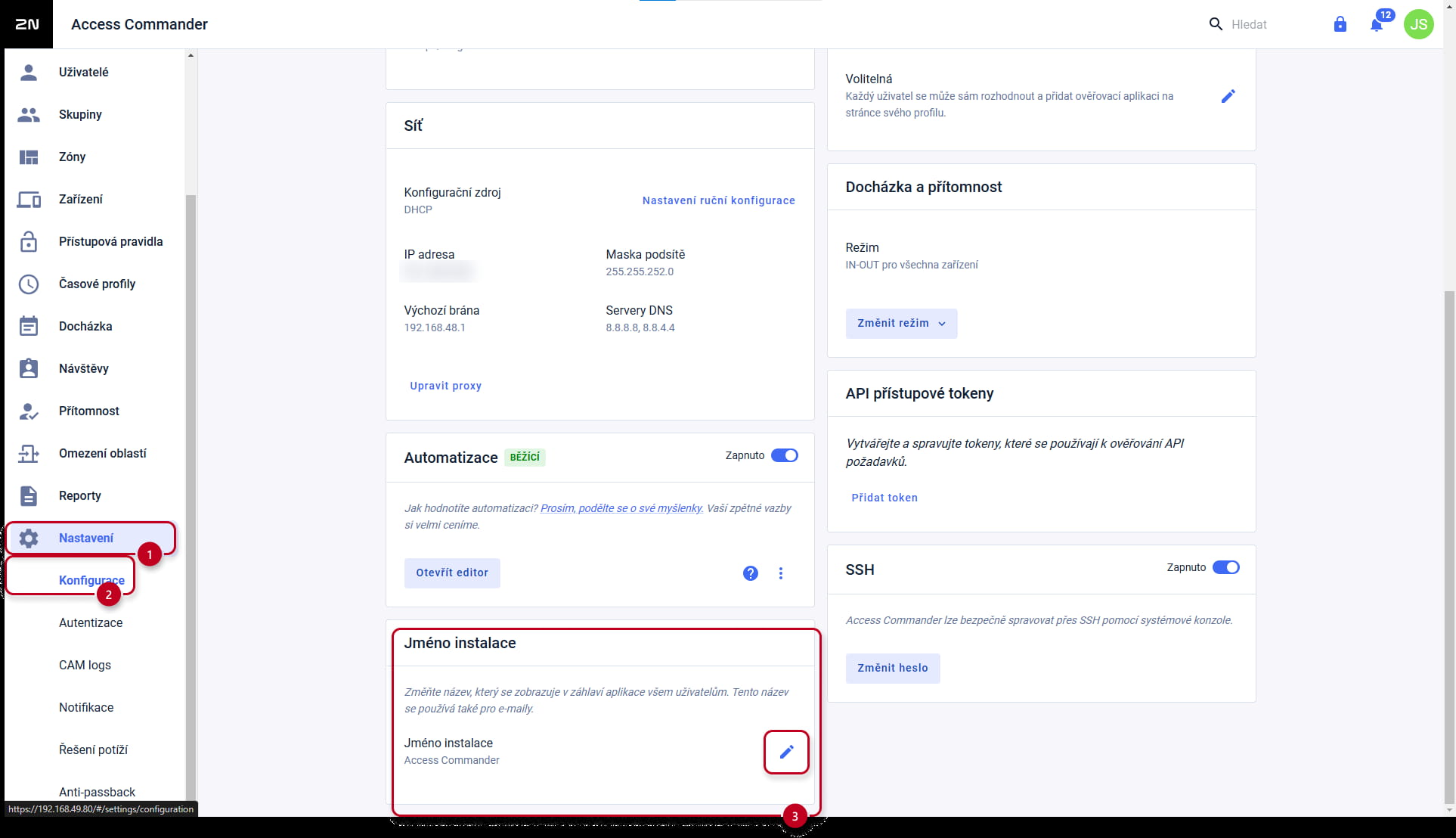Click the DHCP configuration source value
Viewport: 1456px width, 838px height.
tap(417, 209)
